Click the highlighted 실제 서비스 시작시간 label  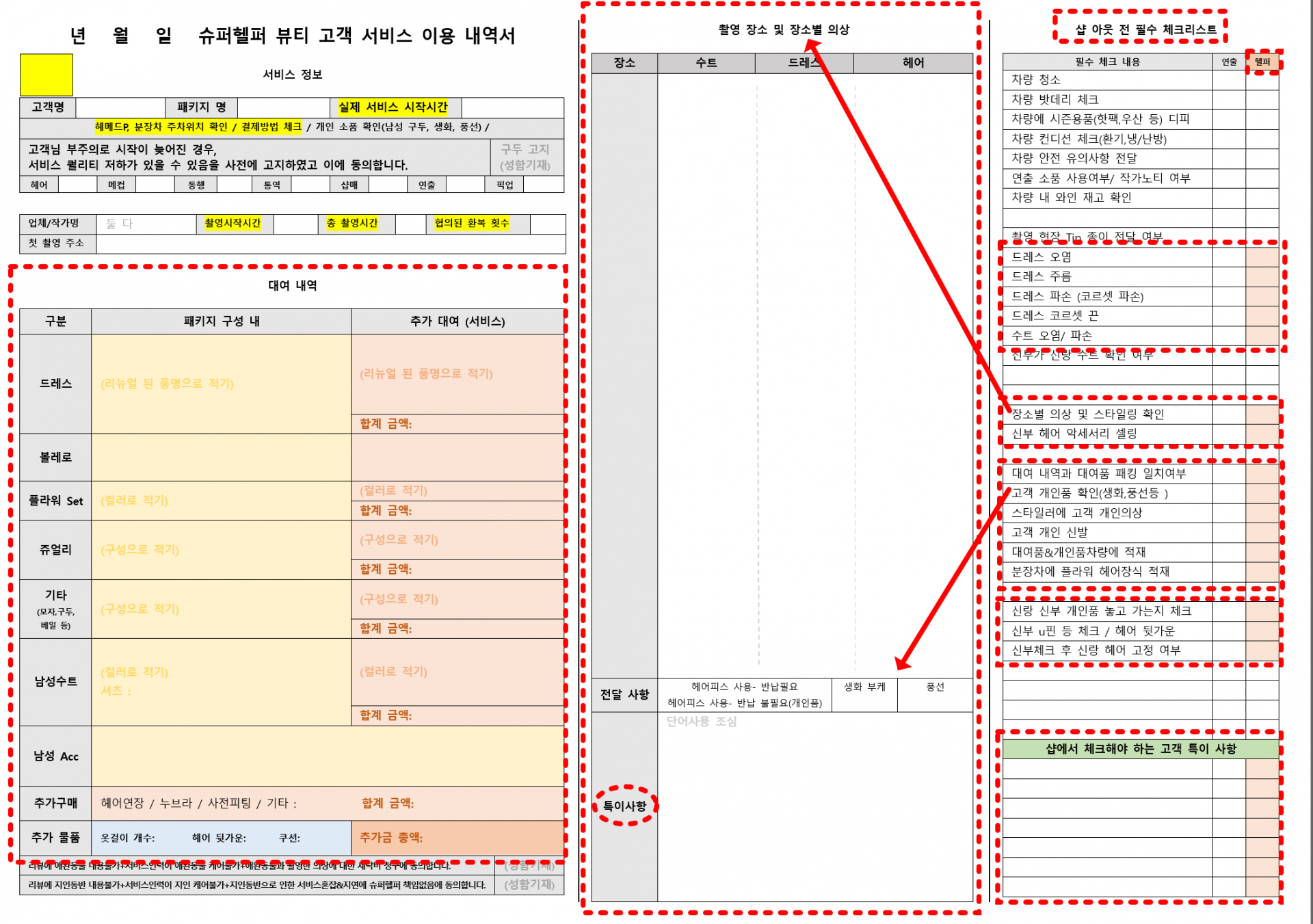393,107
